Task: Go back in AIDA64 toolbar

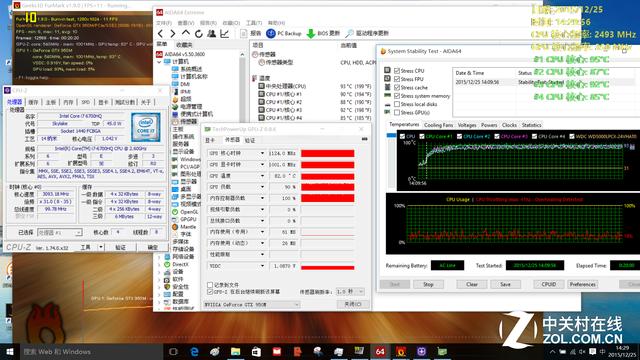Action: pos(160,33)
